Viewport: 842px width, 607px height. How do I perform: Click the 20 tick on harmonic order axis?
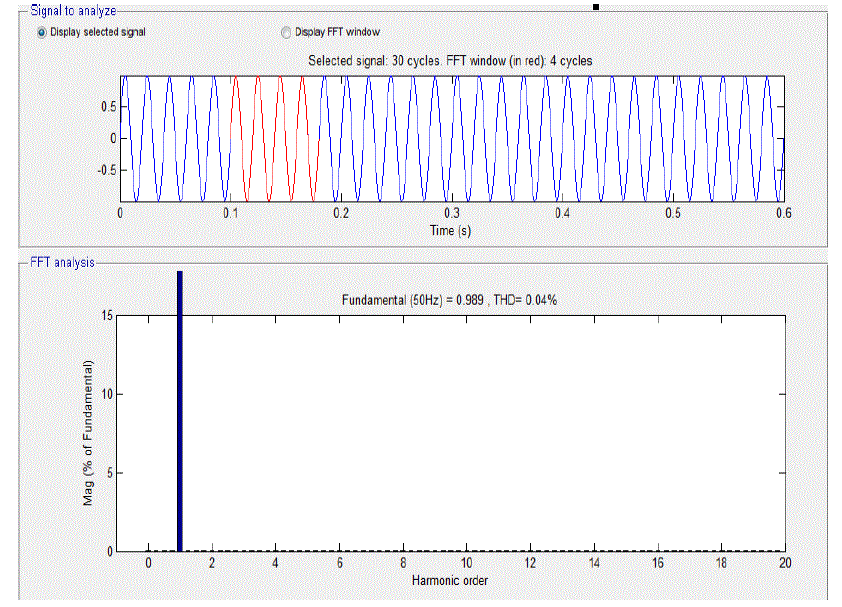coord(785,564)
